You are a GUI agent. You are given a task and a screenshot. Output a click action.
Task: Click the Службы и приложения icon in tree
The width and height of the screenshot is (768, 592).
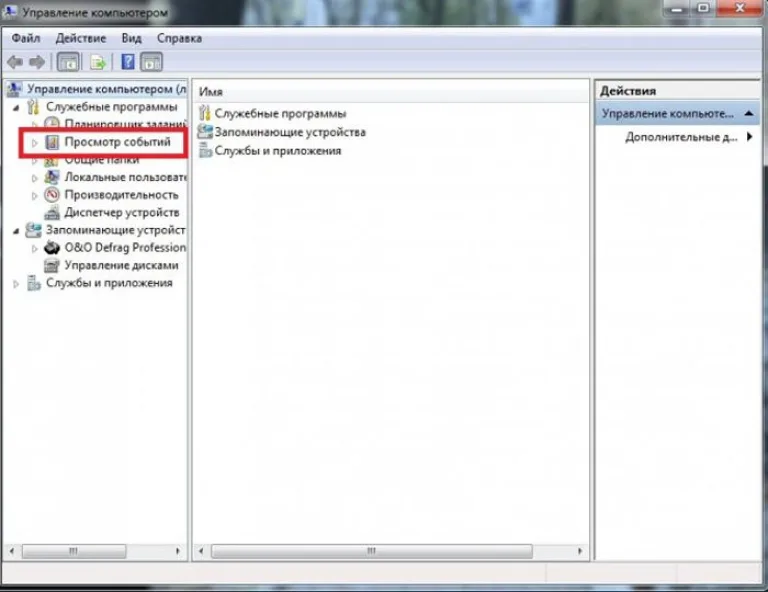pyautogui.click(x=33, y=283)
